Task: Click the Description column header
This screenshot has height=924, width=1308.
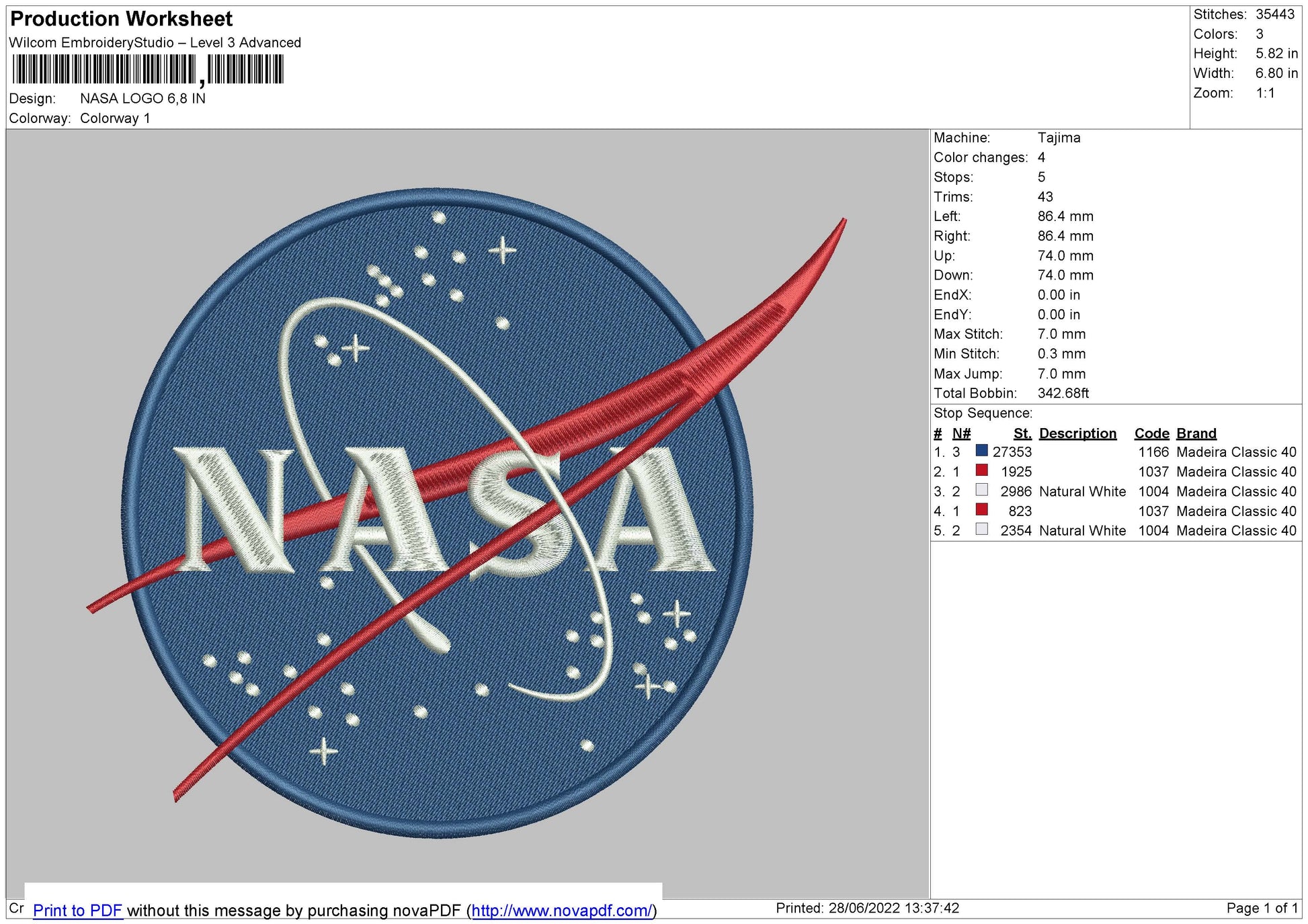Action: 1079,433
